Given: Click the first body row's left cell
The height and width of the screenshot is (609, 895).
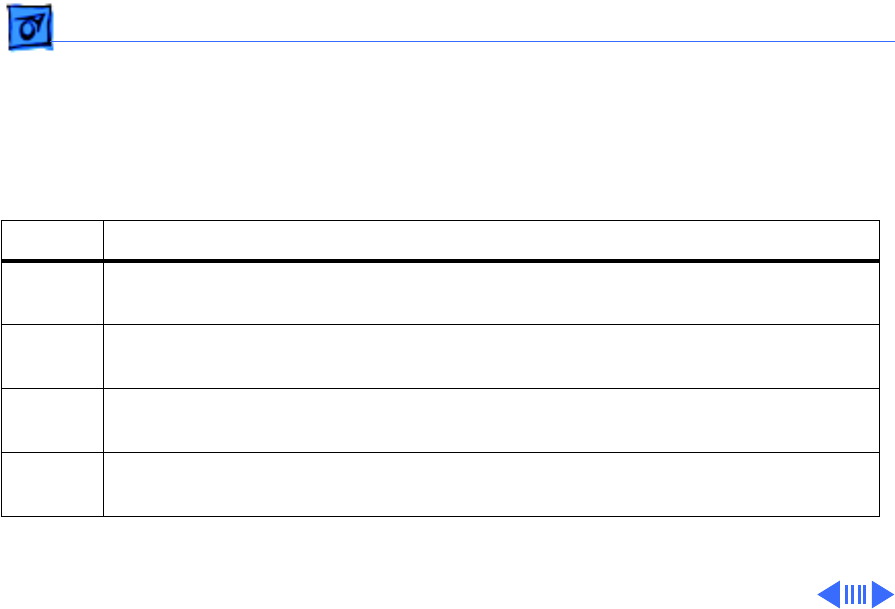Looking at the screenshot, I should click(52, 293).
